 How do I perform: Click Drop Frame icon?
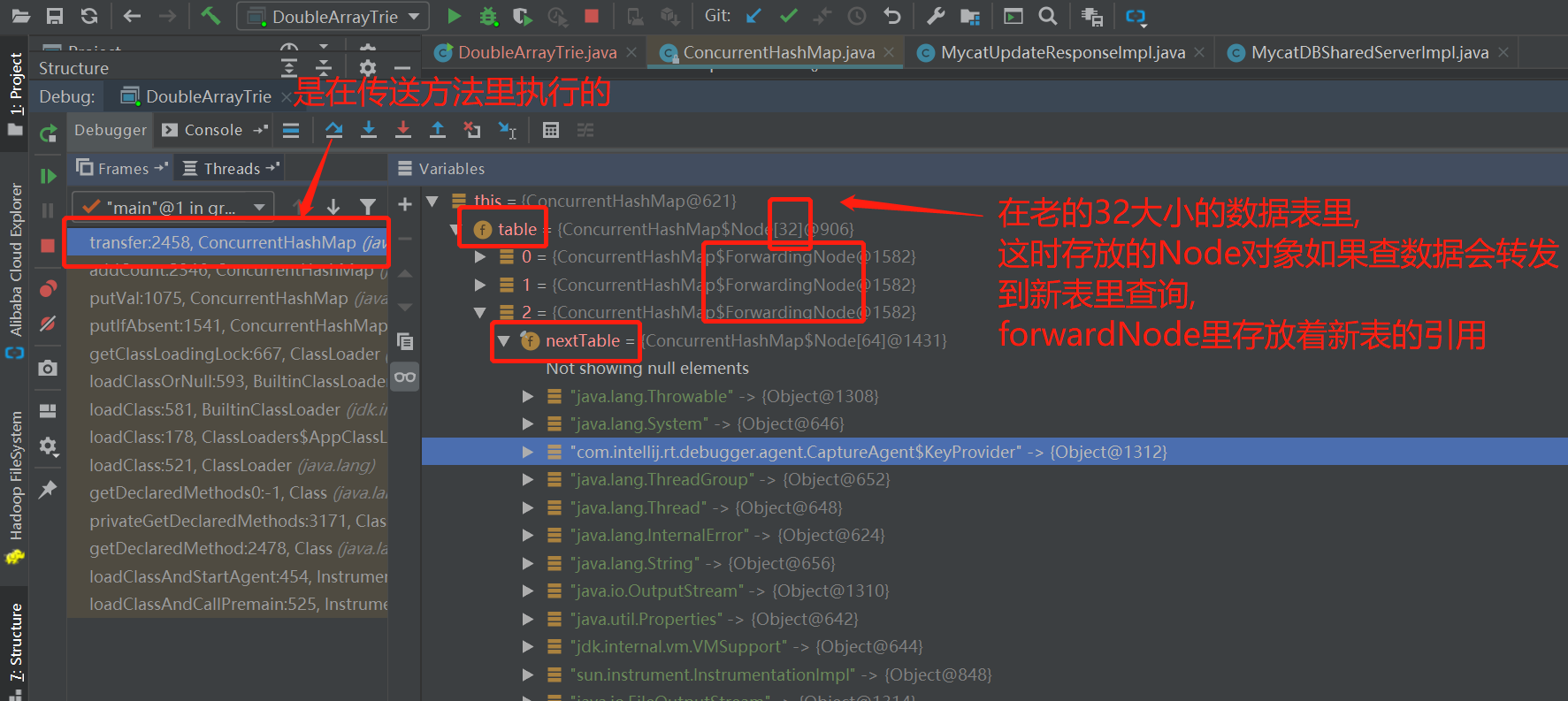tap(472, 131)
